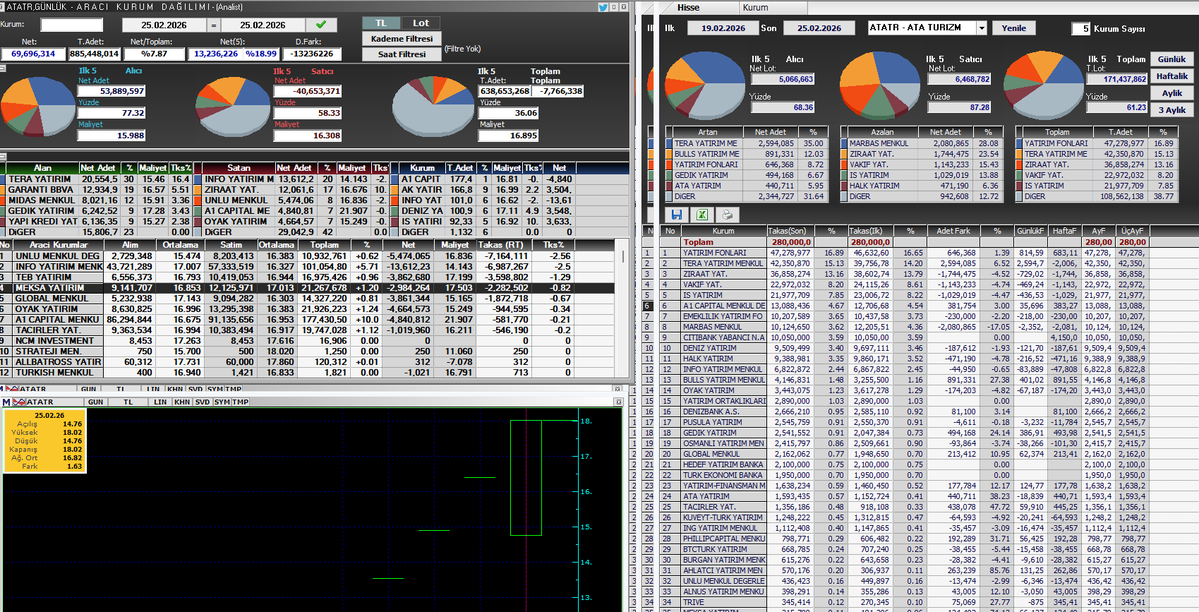The width and height of the screenshot is (1199, 612).
Task: Click orange swatch beside ZIRAAT YAT. in Azalan
Action: (844, 154)
